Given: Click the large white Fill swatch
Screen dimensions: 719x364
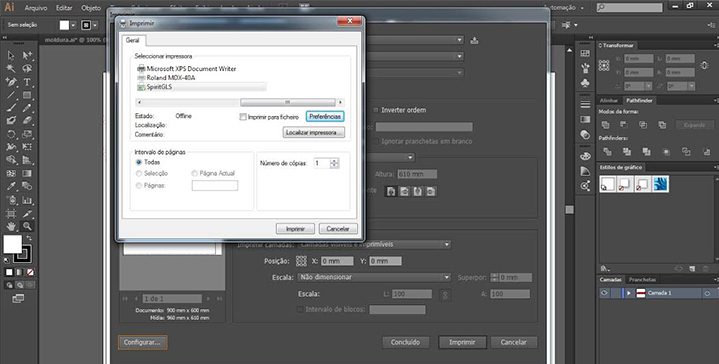Looking at the screenshot, I should click(x=13, y=244).
